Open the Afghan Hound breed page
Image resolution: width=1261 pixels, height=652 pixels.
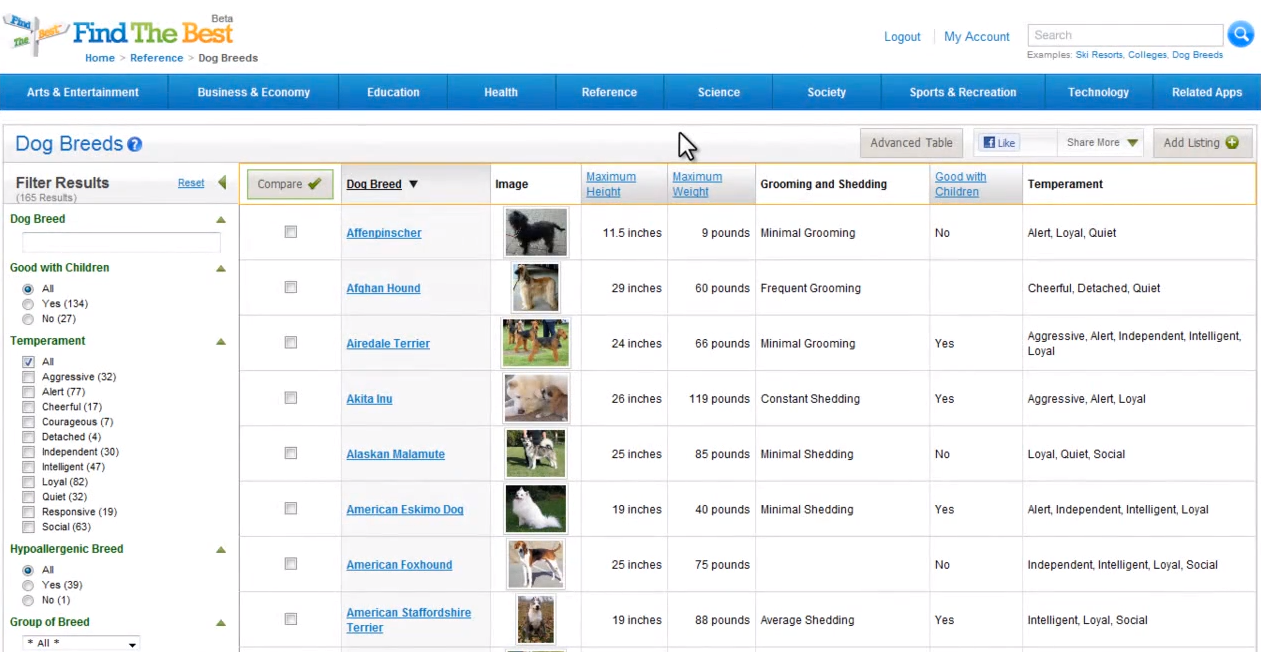[383, 288]
